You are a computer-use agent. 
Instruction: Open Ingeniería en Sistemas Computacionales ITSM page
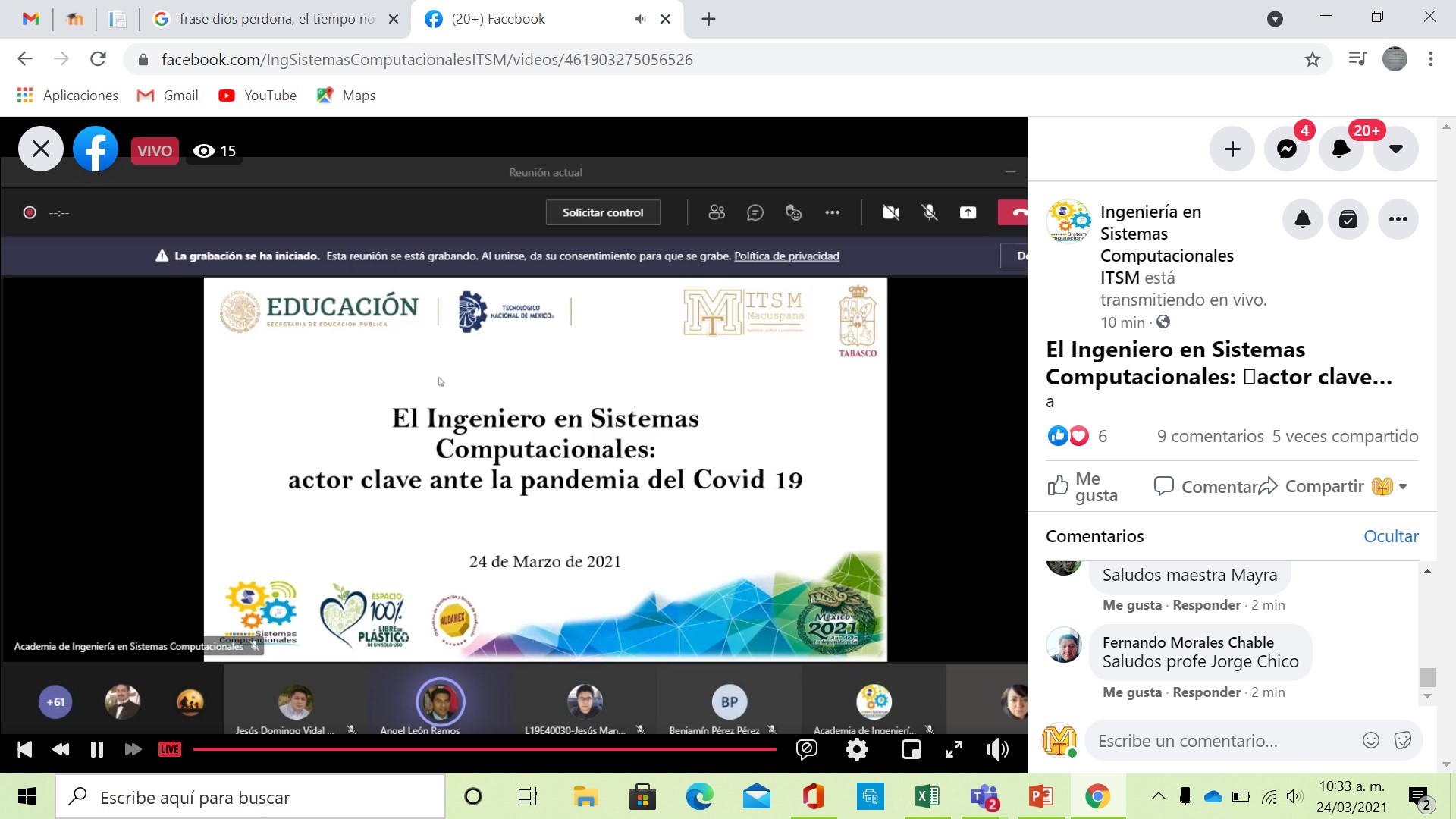[x=1168, y=244]
